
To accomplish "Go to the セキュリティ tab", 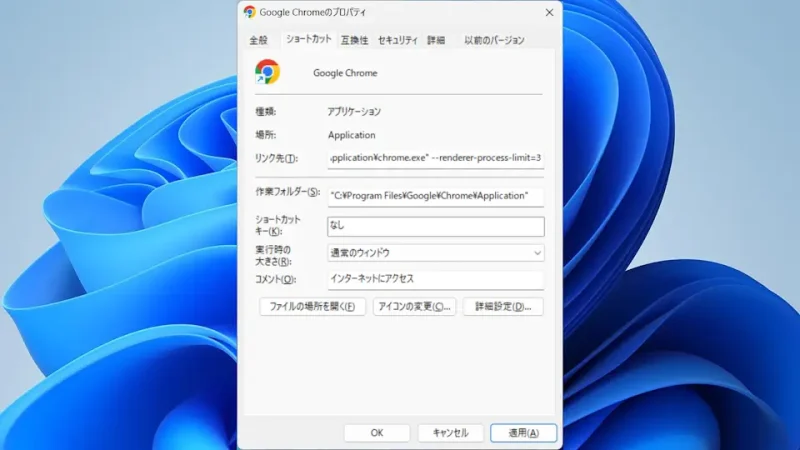I will [397, 40].
